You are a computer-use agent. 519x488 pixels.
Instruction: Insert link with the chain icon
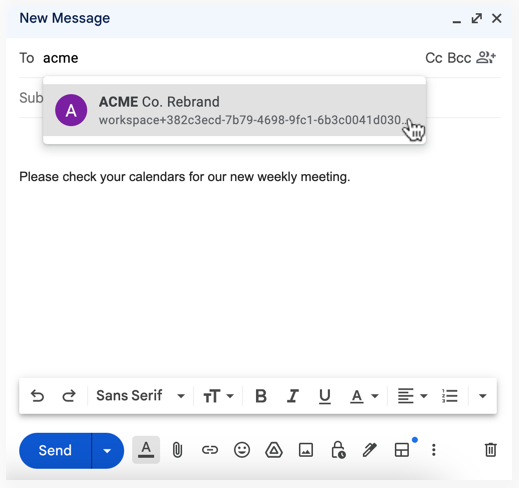pyautogui.click(x=210, y=450)
